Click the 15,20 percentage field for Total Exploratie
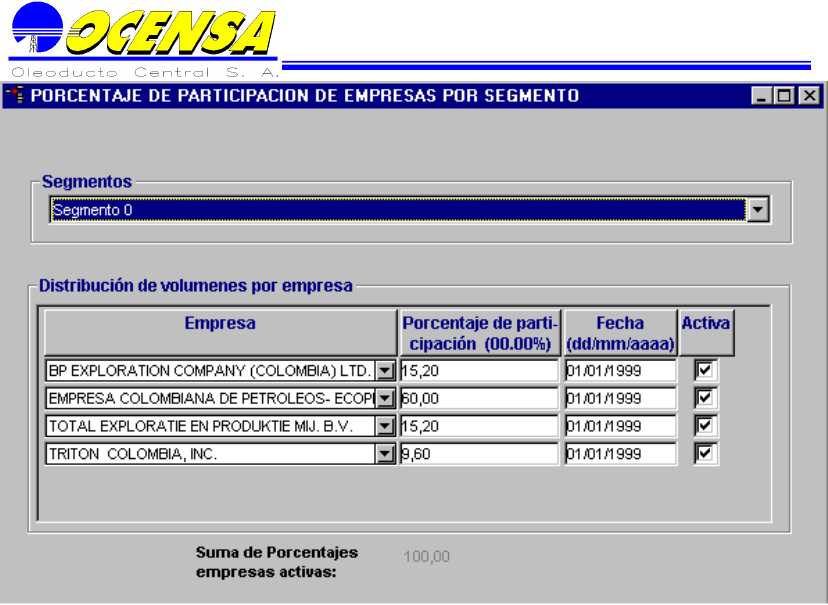The width and height of the screenshot is (828, 605). (x=479, y=426)
